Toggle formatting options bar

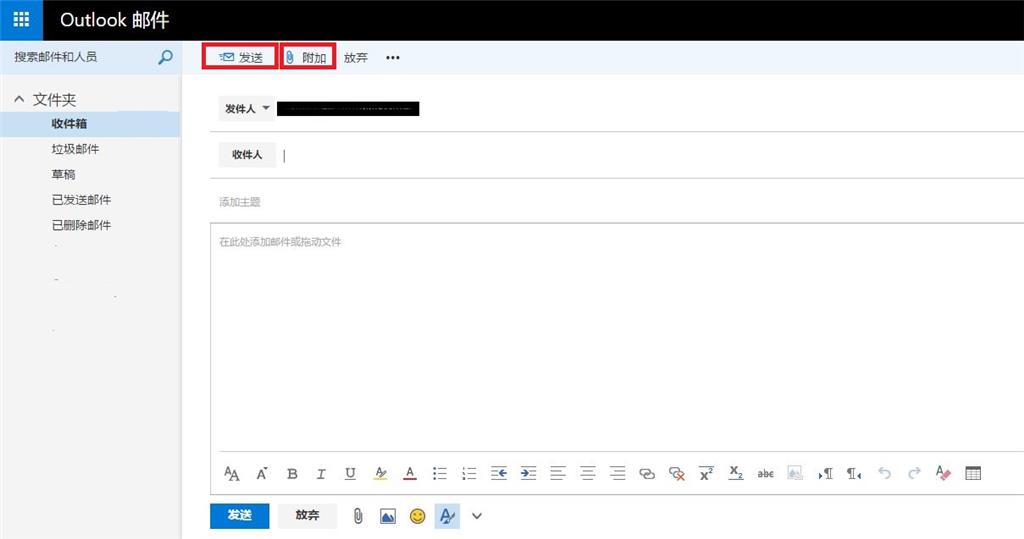tap(447, 516)
